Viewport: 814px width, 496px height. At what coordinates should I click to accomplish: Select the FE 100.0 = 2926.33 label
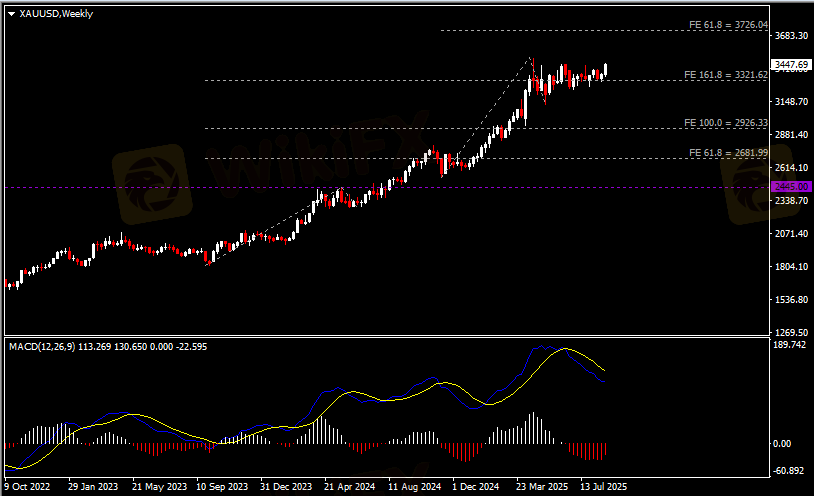(725, 123)
